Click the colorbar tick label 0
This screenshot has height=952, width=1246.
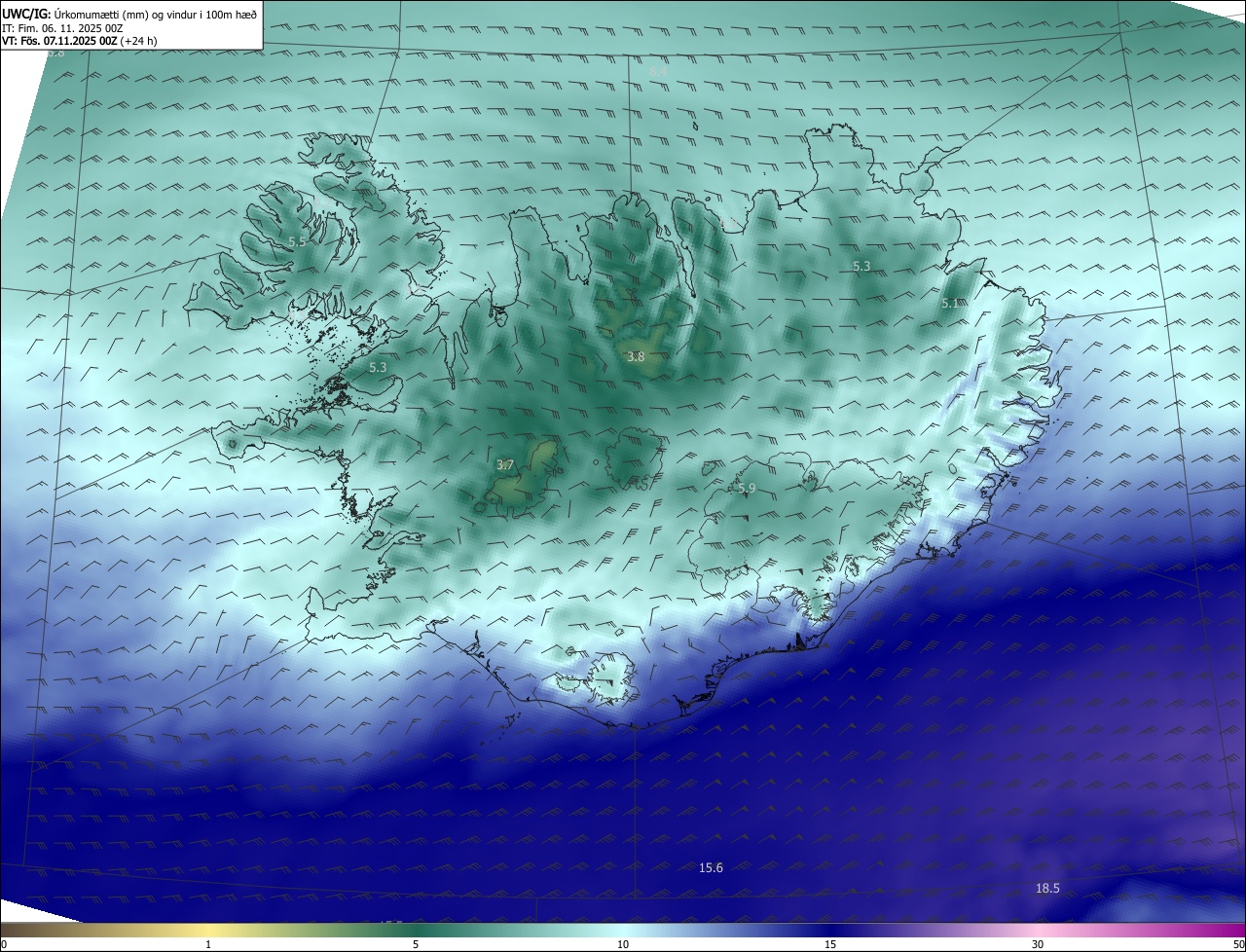[4, 944]
